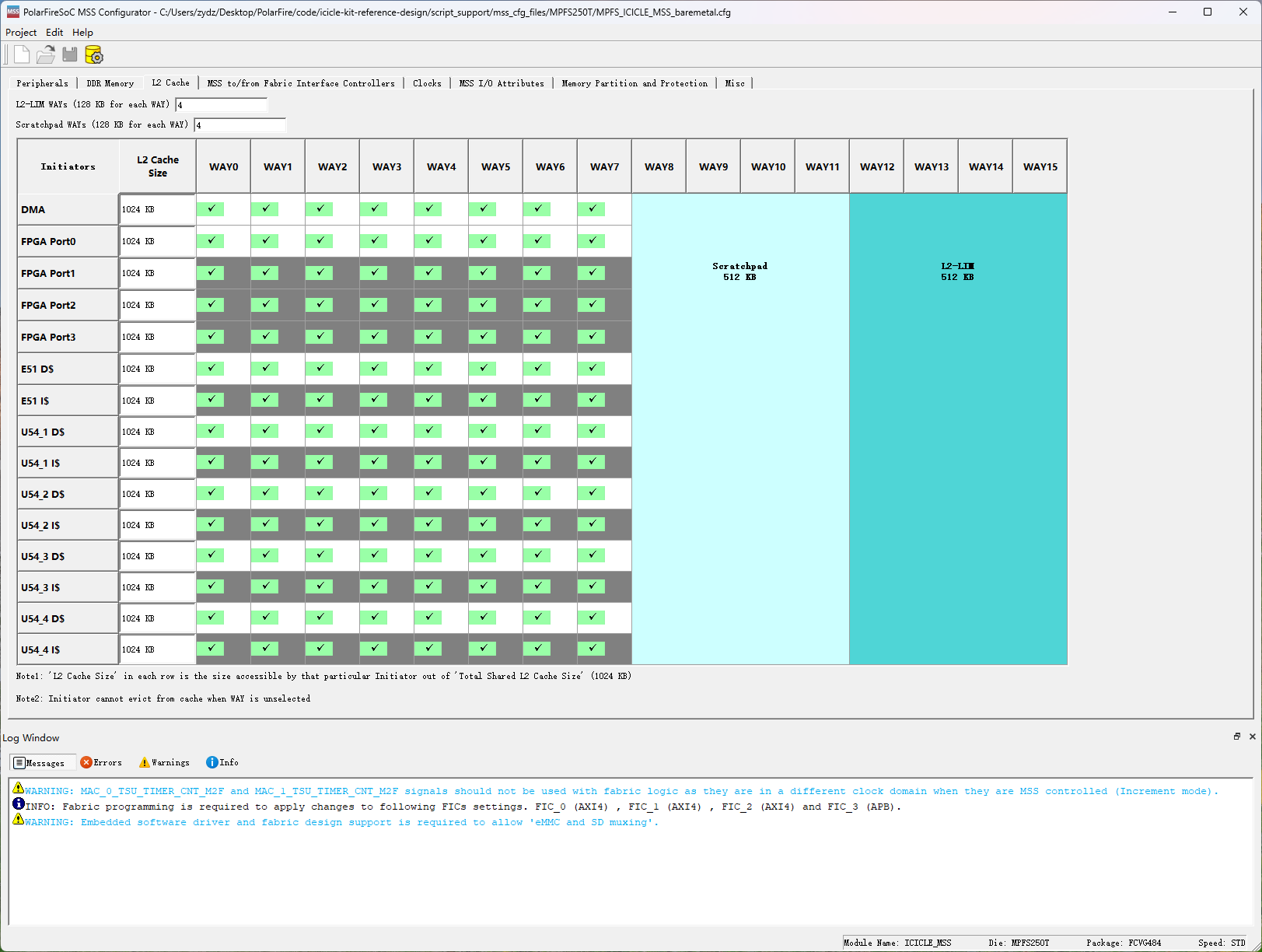Image resolution: width=1262 pixels, height=952 pixels.
Task: Create a new project with the toolbar icon
Action: [22, 54]
